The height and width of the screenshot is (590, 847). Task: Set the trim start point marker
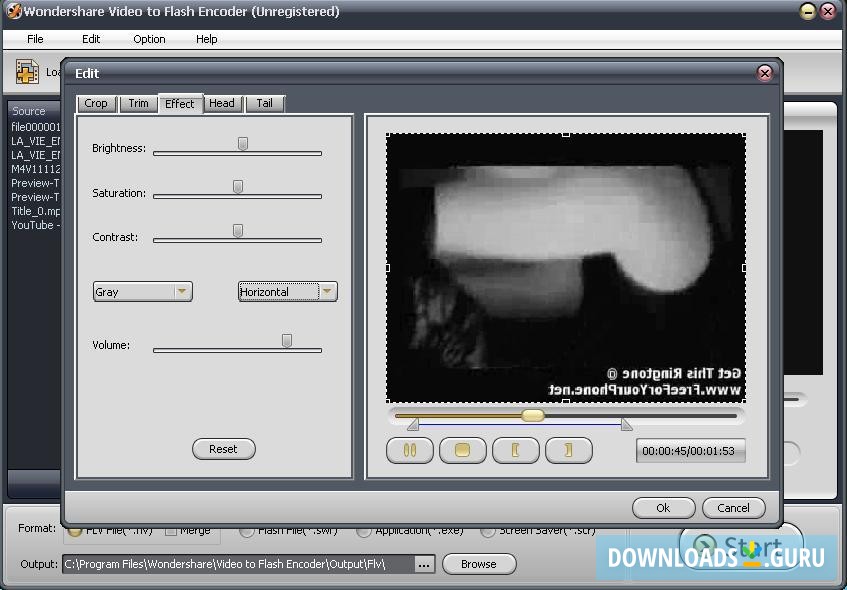(516, 450)
